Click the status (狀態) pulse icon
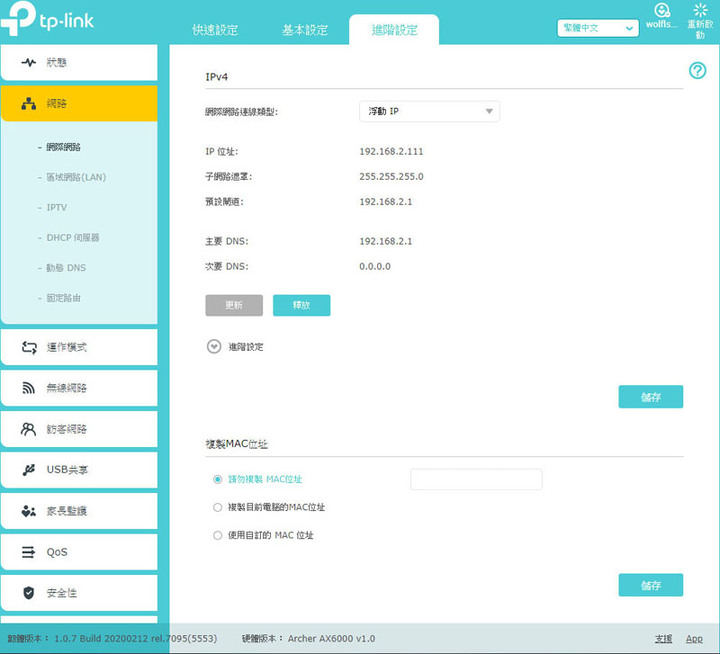This screenshot has width=720, height=654. click(x=29, y=62)
